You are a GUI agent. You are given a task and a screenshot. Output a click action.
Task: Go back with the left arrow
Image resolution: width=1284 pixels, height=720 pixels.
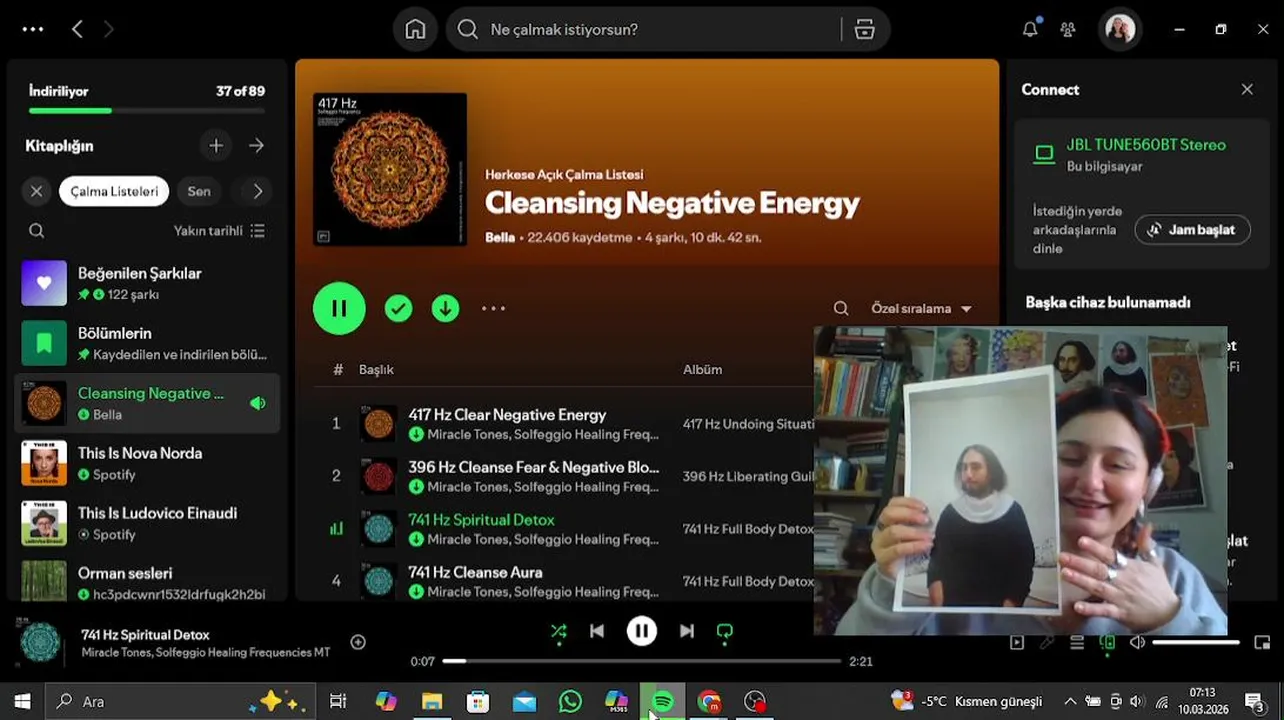77,29
